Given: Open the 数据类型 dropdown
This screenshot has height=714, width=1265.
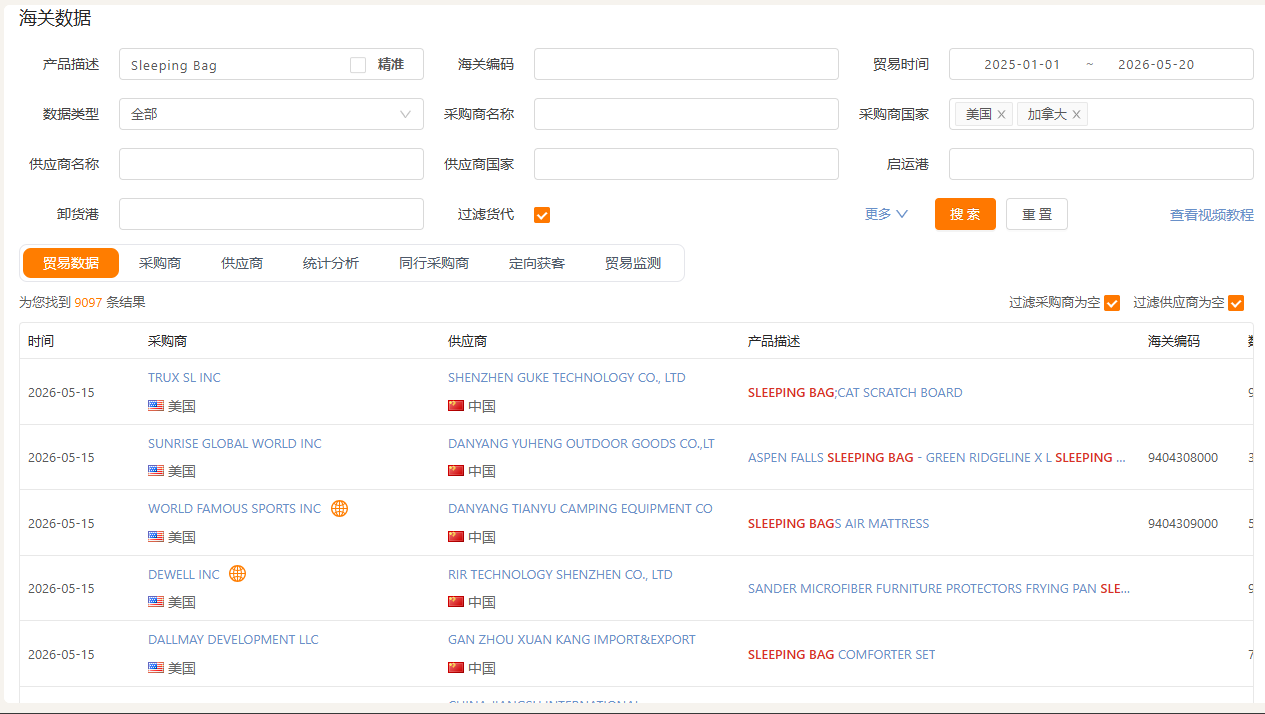Looking at the screenshot, I should tap(271, 114).
